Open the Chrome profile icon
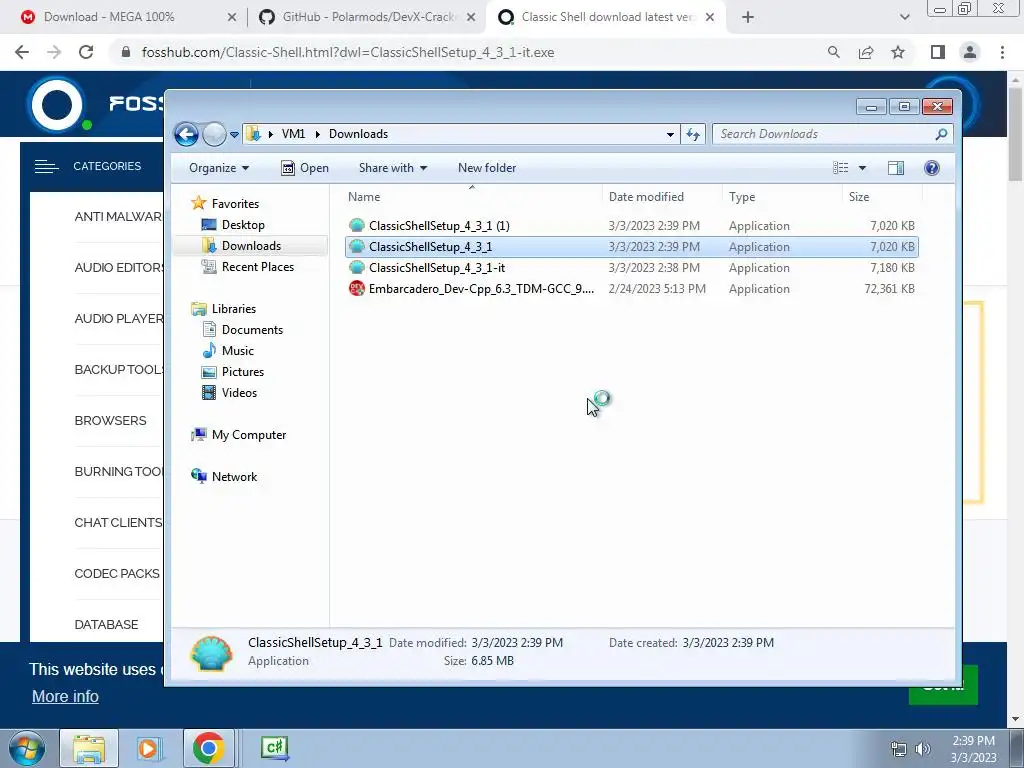 tap(970, 52)
